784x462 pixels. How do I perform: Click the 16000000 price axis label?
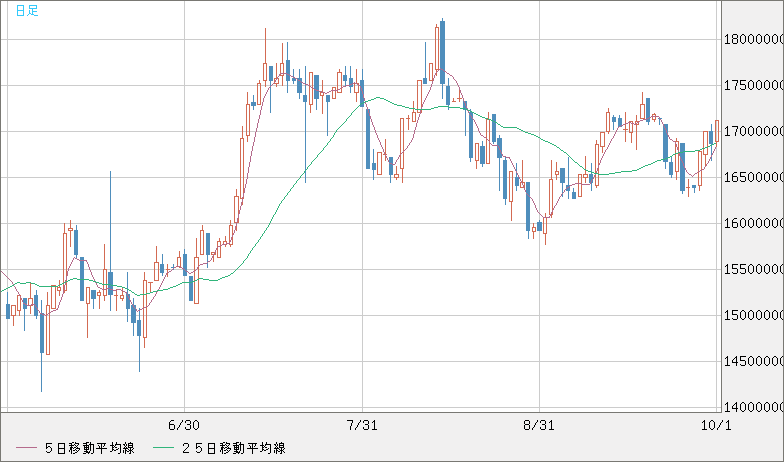click(x=751, y=223)
